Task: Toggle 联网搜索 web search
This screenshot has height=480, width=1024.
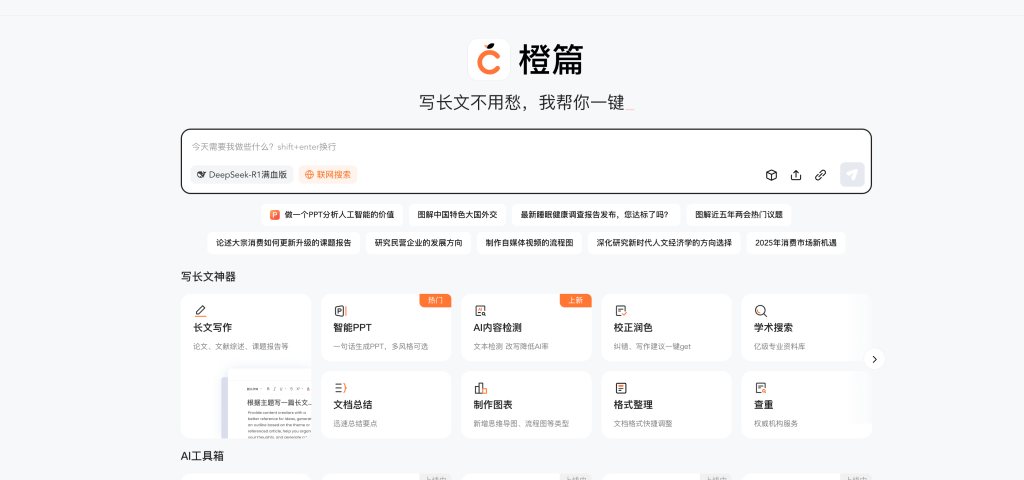Action: tap(328, 175)
